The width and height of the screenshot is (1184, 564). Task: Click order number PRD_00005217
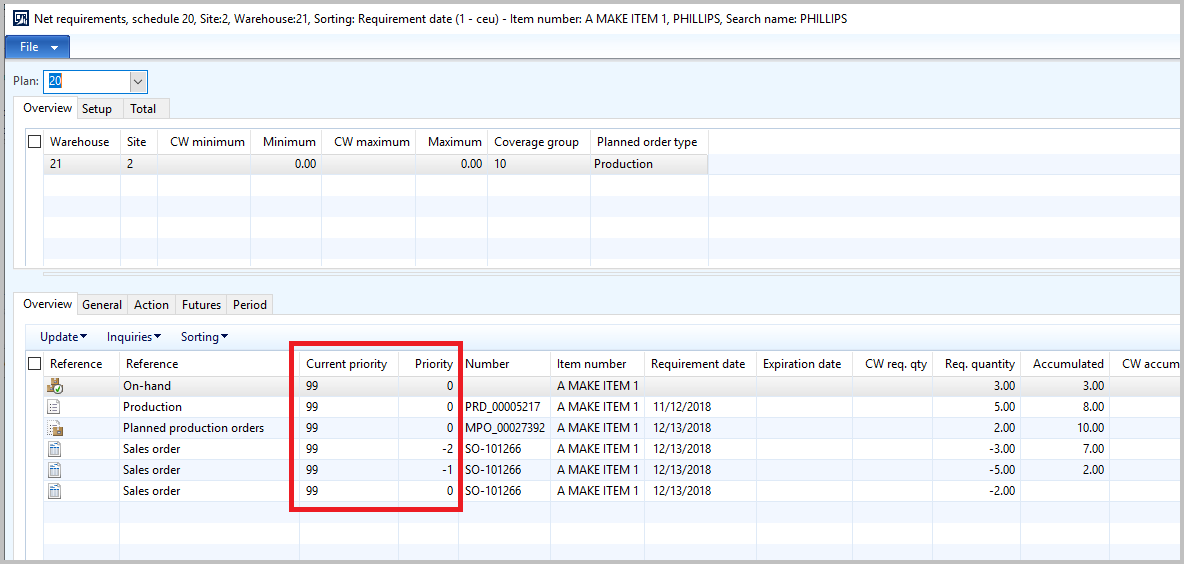click(503, 407)
